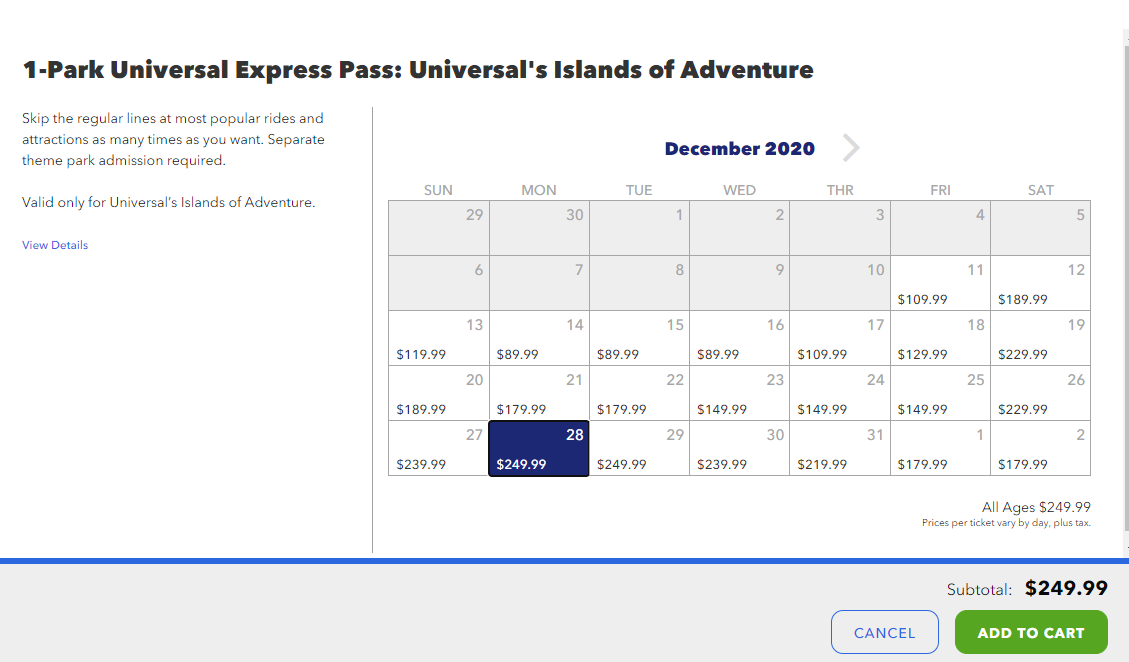Open the View Details link
The height and width of the screenshot is (662, 1129).
coord(55,245)
